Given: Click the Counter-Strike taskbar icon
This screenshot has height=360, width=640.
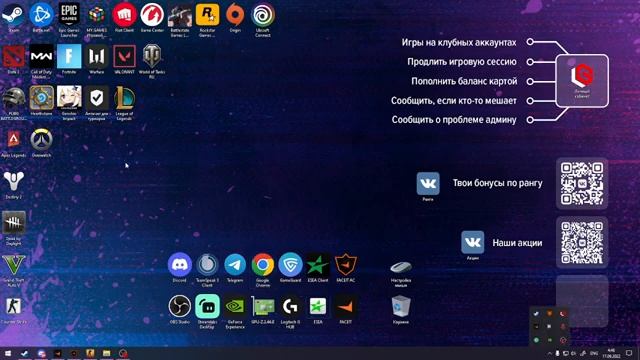Looking at the screenshot, I should [x=90, y=353].
